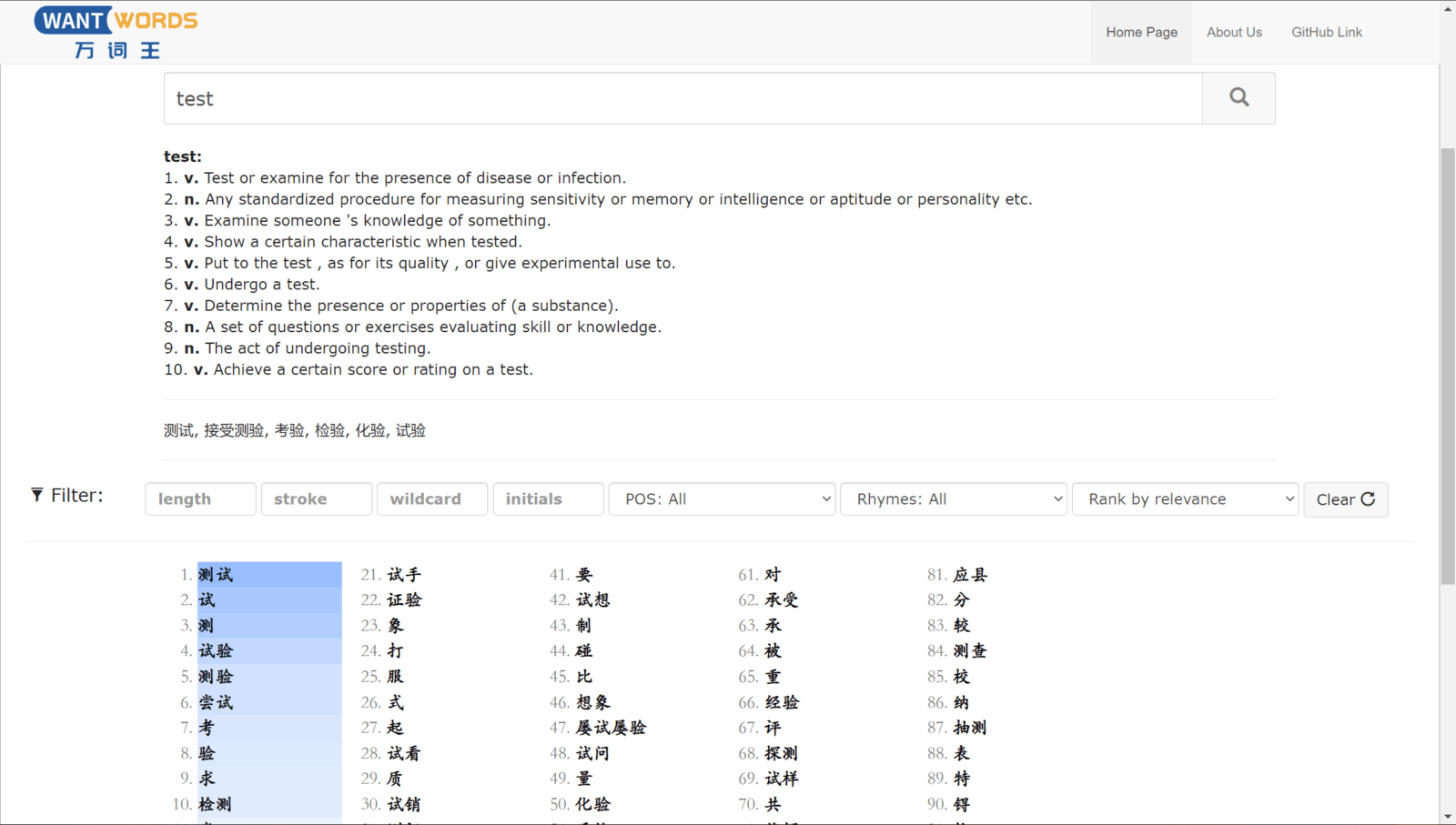This screenshot has width=1456, height=825.
Task: Select result 10 检测
Action: (x=215, y=804)
